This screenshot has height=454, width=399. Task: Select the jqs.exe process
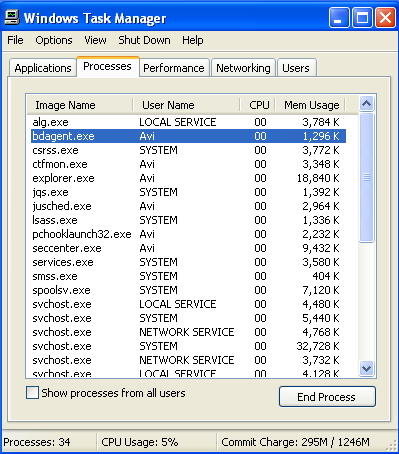click(188, 192)
